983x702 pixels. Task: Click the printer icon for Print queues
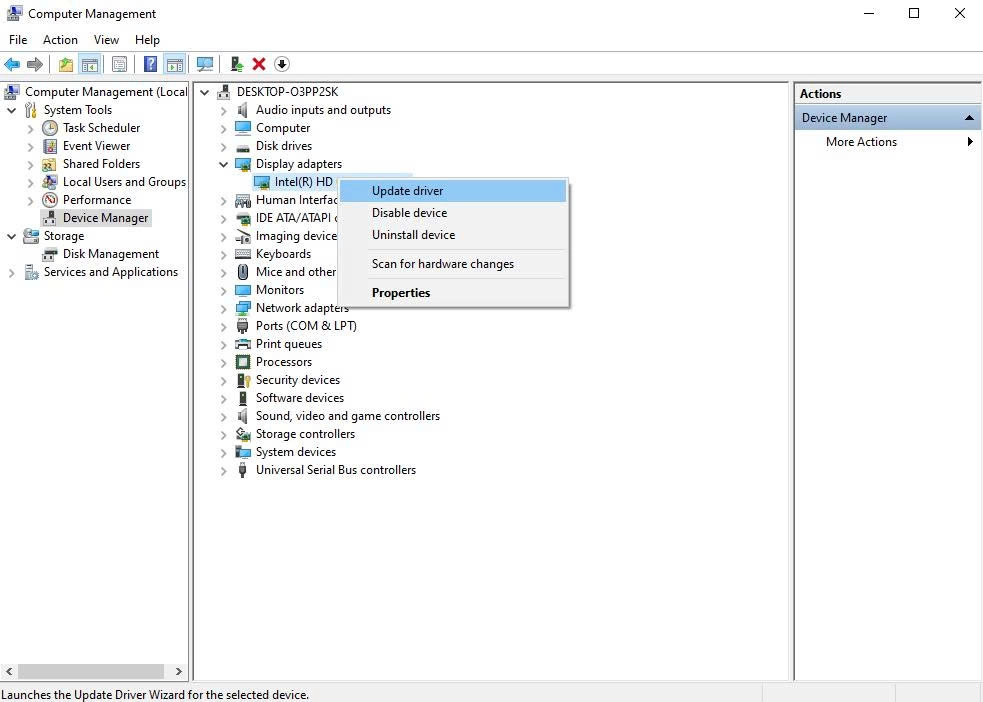[243, 344]
